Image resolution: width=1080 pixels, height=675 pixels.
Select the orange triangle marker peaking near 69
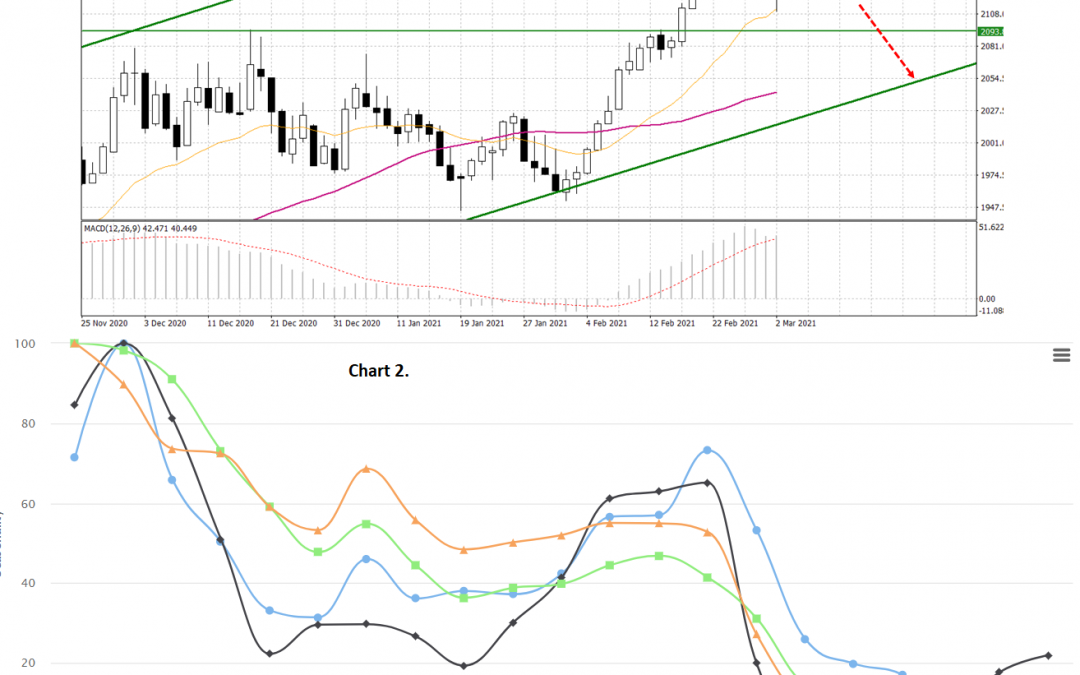[366, 469]
